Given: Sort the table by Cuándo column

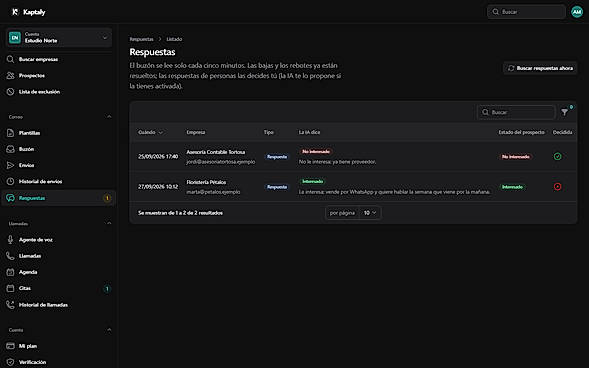Looking at the screenshot, I should pos(150,132).
